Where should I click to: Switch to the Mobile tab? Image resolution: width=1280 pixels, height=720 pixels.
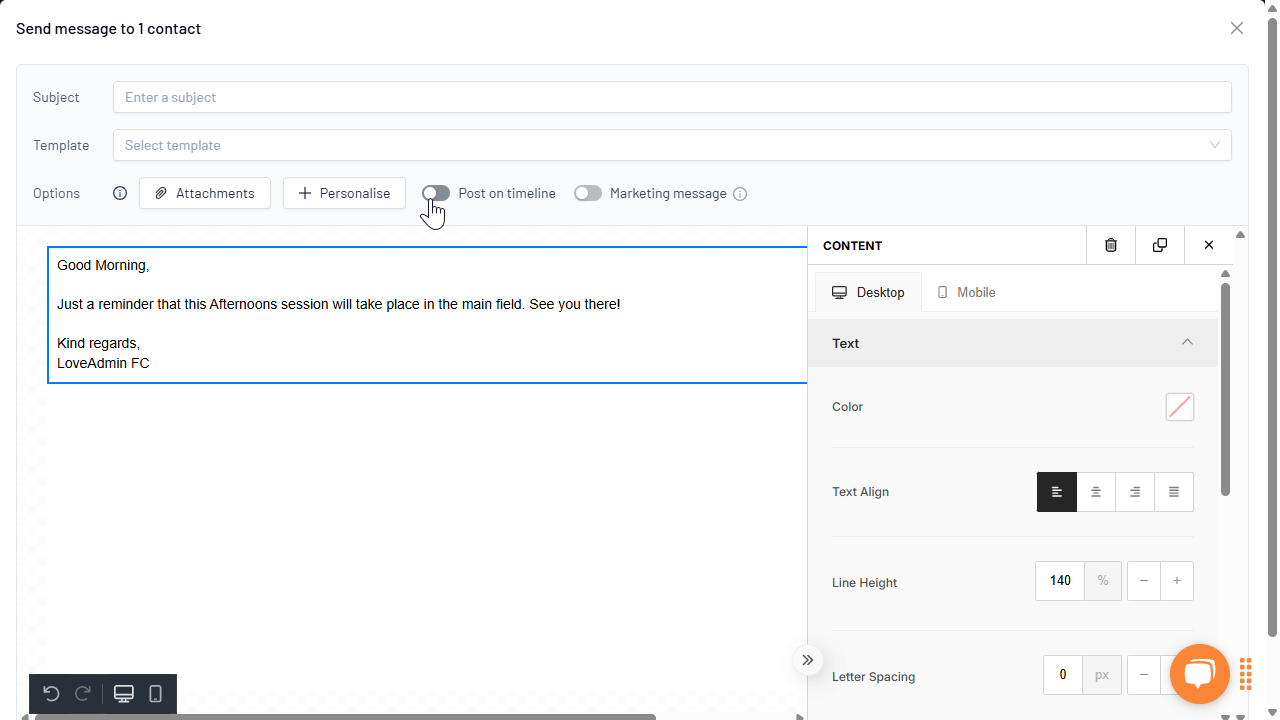tap(966, 292)
